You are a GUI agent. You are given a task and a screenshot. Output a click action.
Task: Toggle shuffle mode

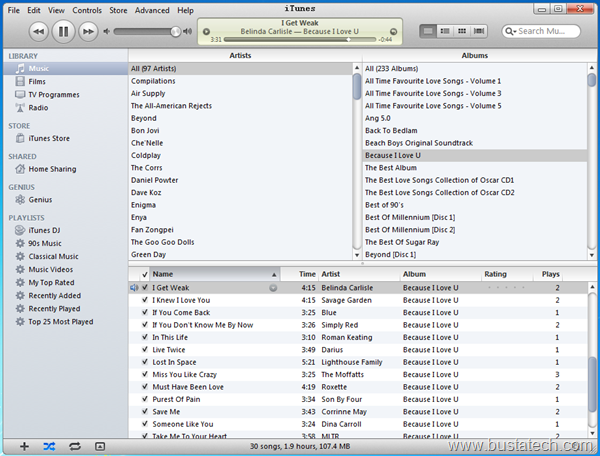49,446
